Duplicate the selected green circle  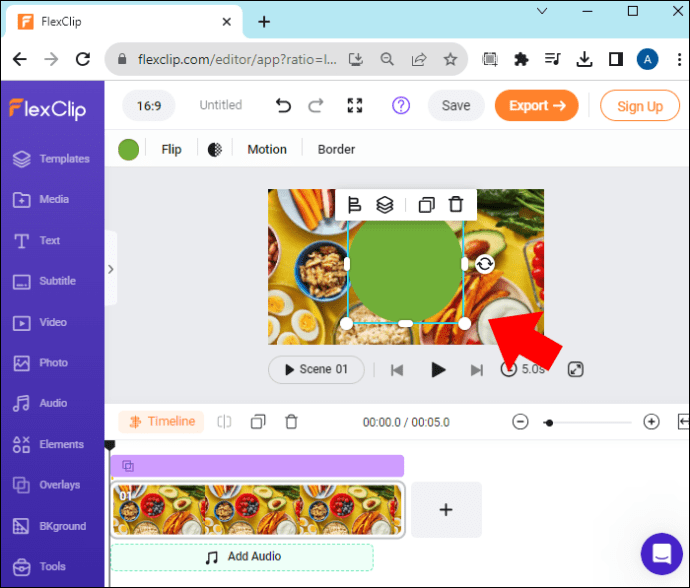point(426,205)
